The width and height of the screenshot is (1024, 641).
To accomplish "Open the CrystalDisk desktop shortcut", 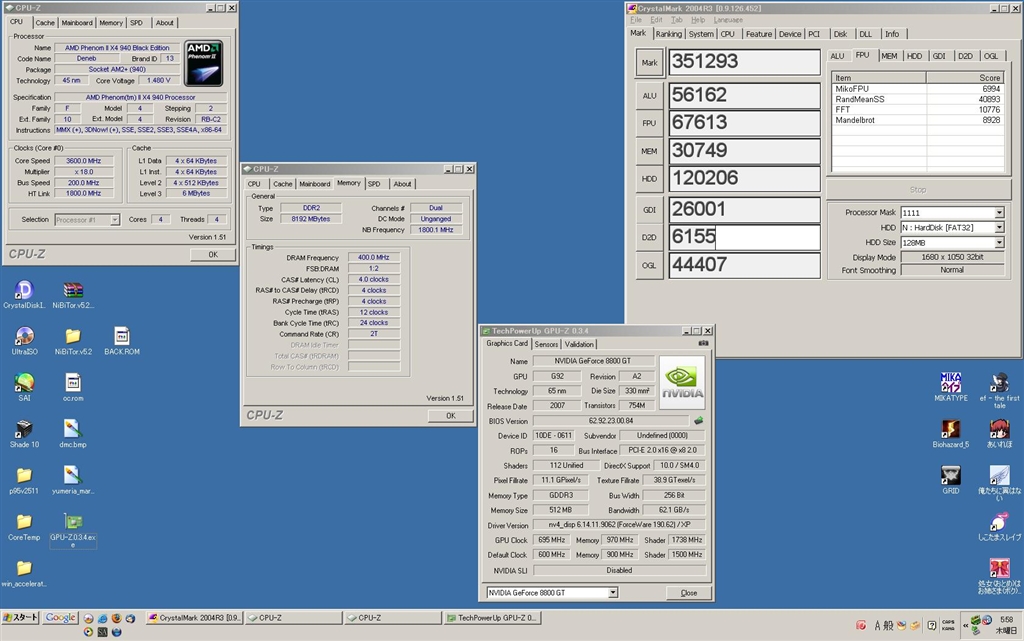I will [x=23, y=291].
